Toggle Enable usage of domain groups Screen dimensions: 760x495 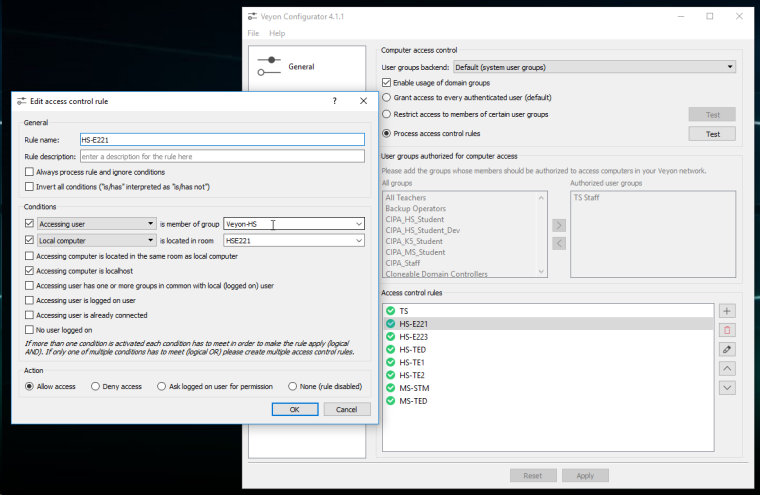point(386,83)
